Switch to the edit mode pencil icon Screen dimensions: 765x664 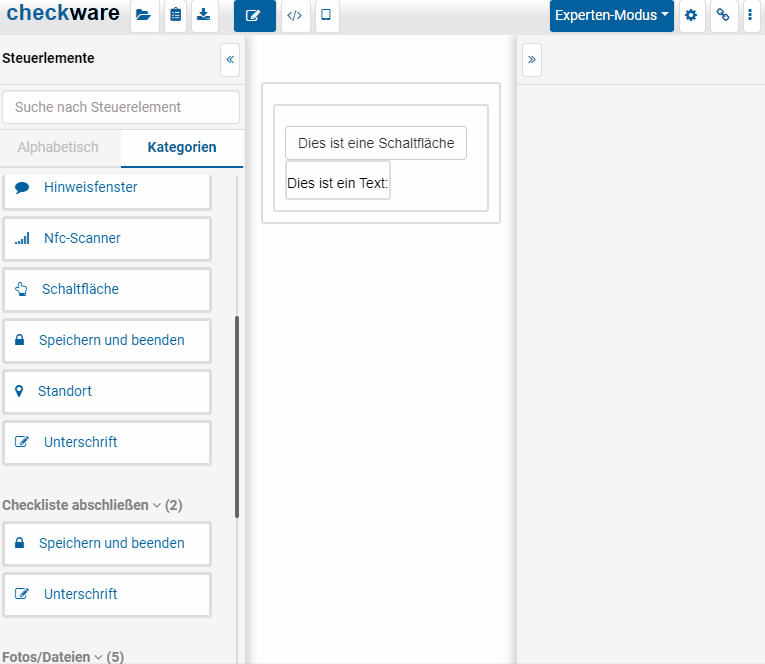tap(254, 16)
